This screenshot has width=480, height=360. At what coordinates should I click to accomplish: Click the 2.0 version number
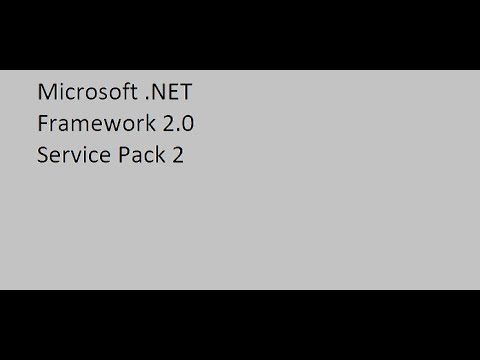tap(178, 123)
